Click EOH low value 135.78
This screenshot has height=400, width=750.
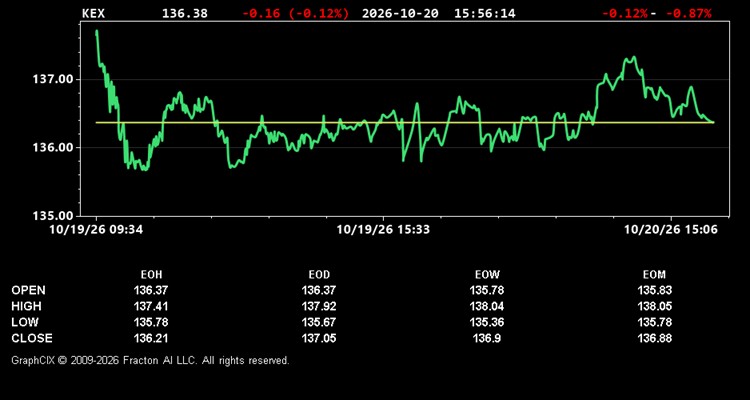tap(151, 322)
